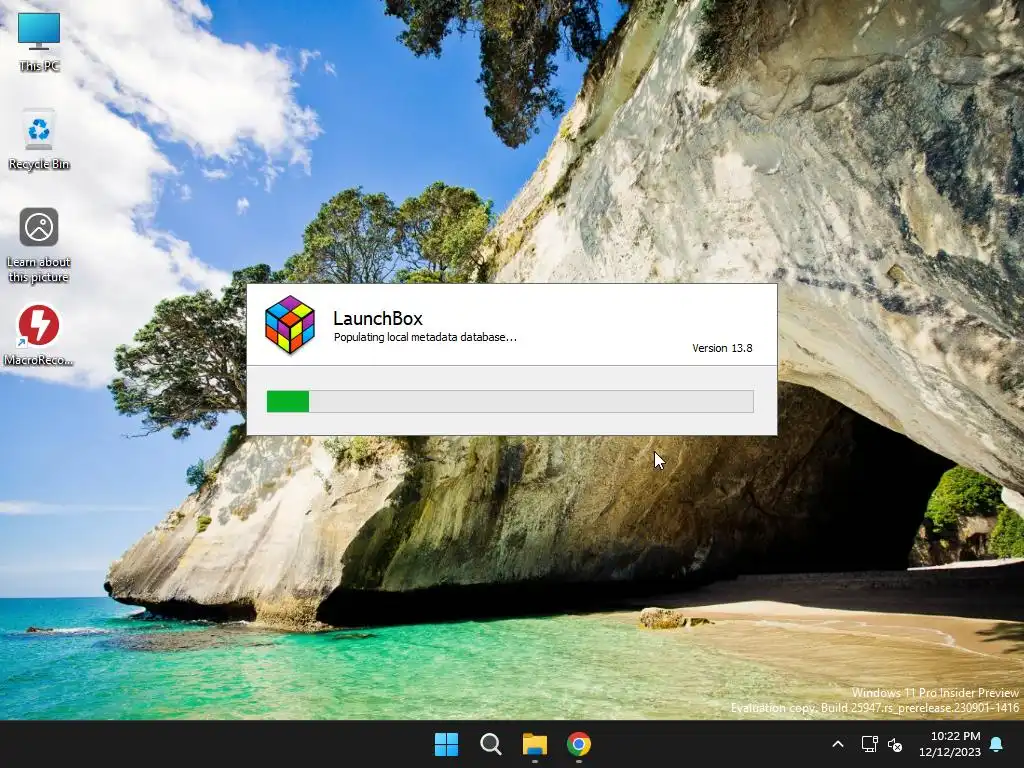Open Google Chrome from the taskbar
Image resolution: width=1024 pixels, height=768 pixels.
(x=579, y=744)
